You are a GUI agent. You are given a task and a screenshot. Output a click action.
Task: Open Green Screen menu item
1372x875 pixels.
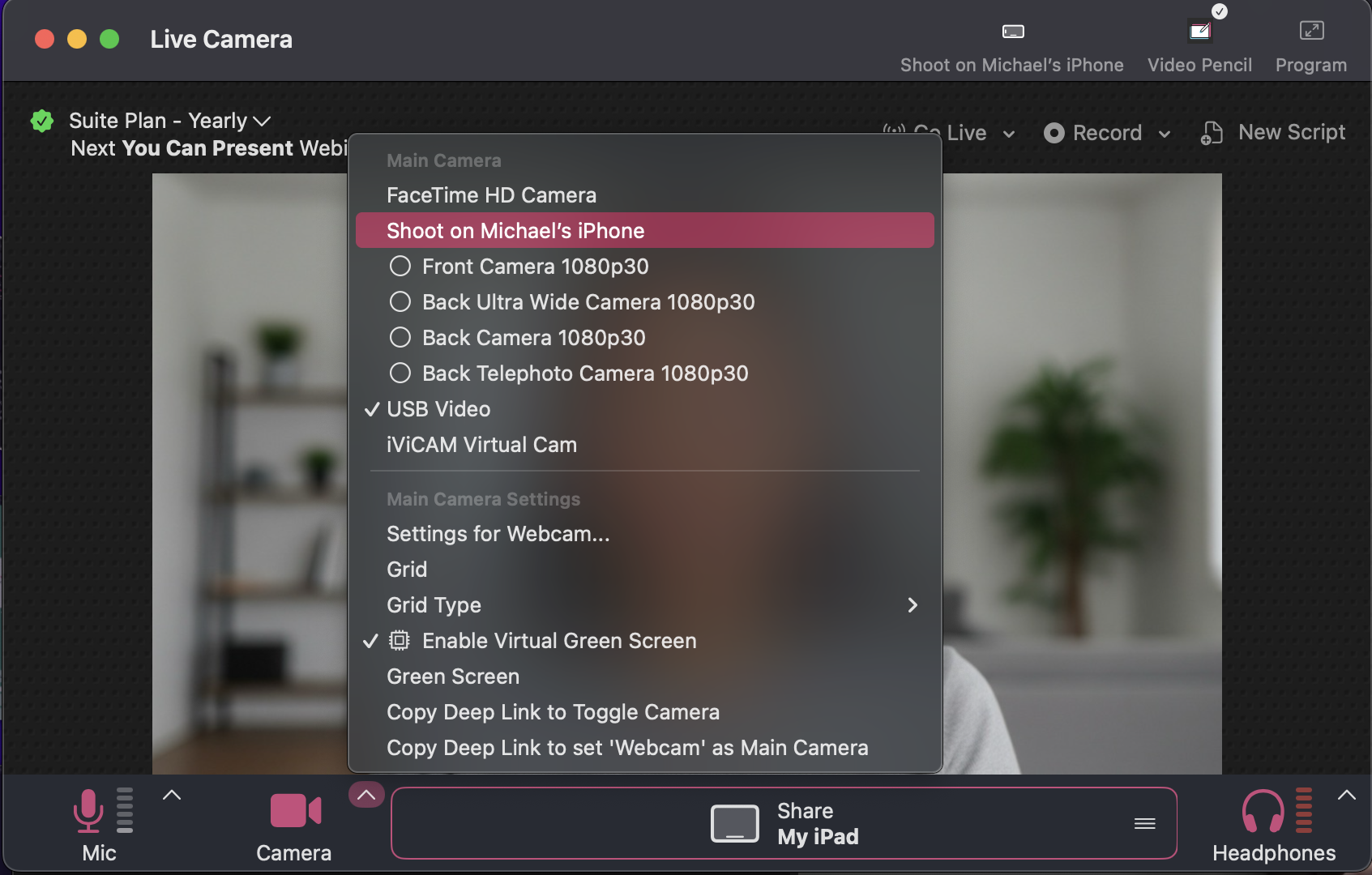pos(645,677)
